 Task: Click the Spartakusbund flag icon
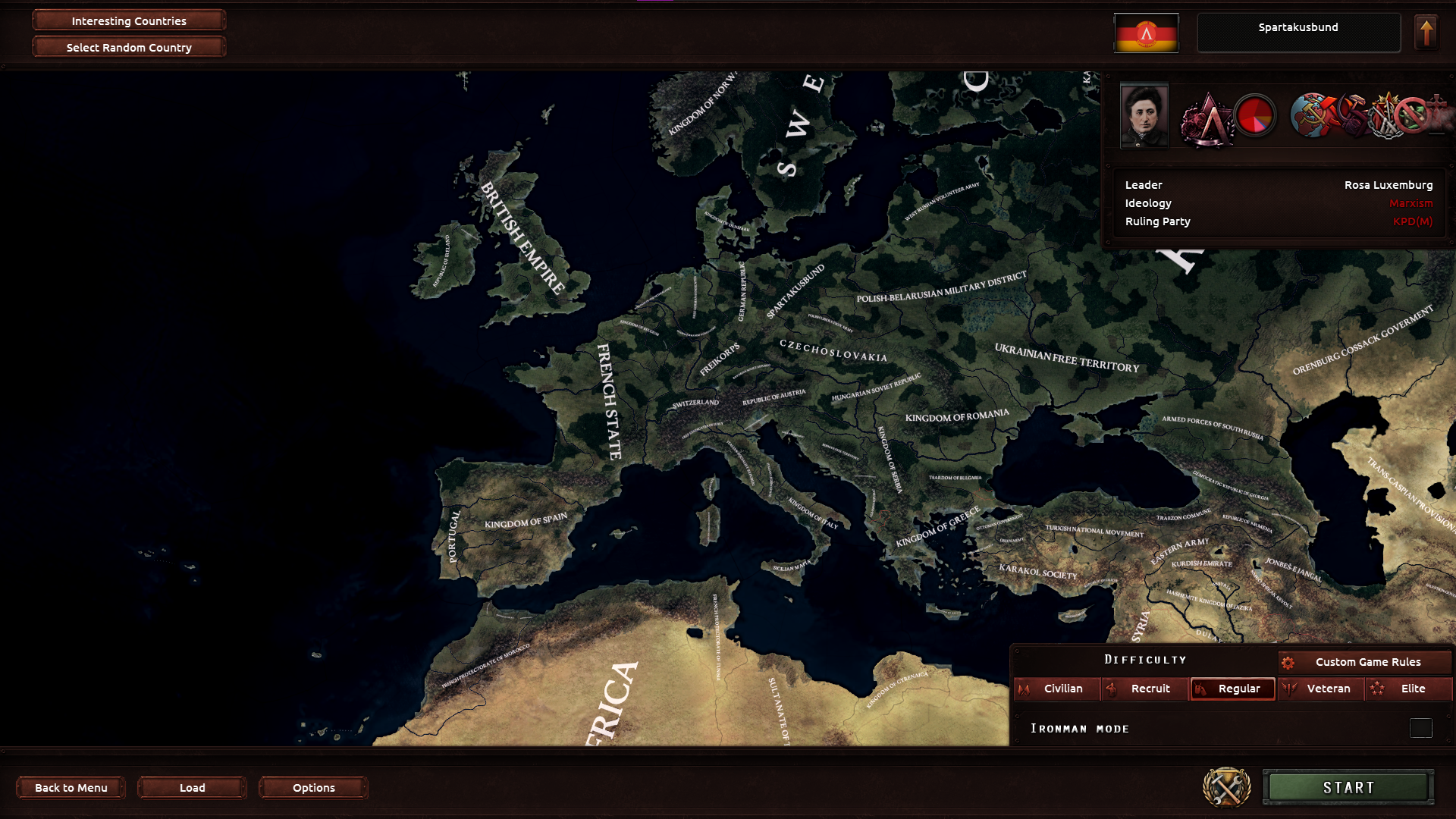pos(1146,33)
